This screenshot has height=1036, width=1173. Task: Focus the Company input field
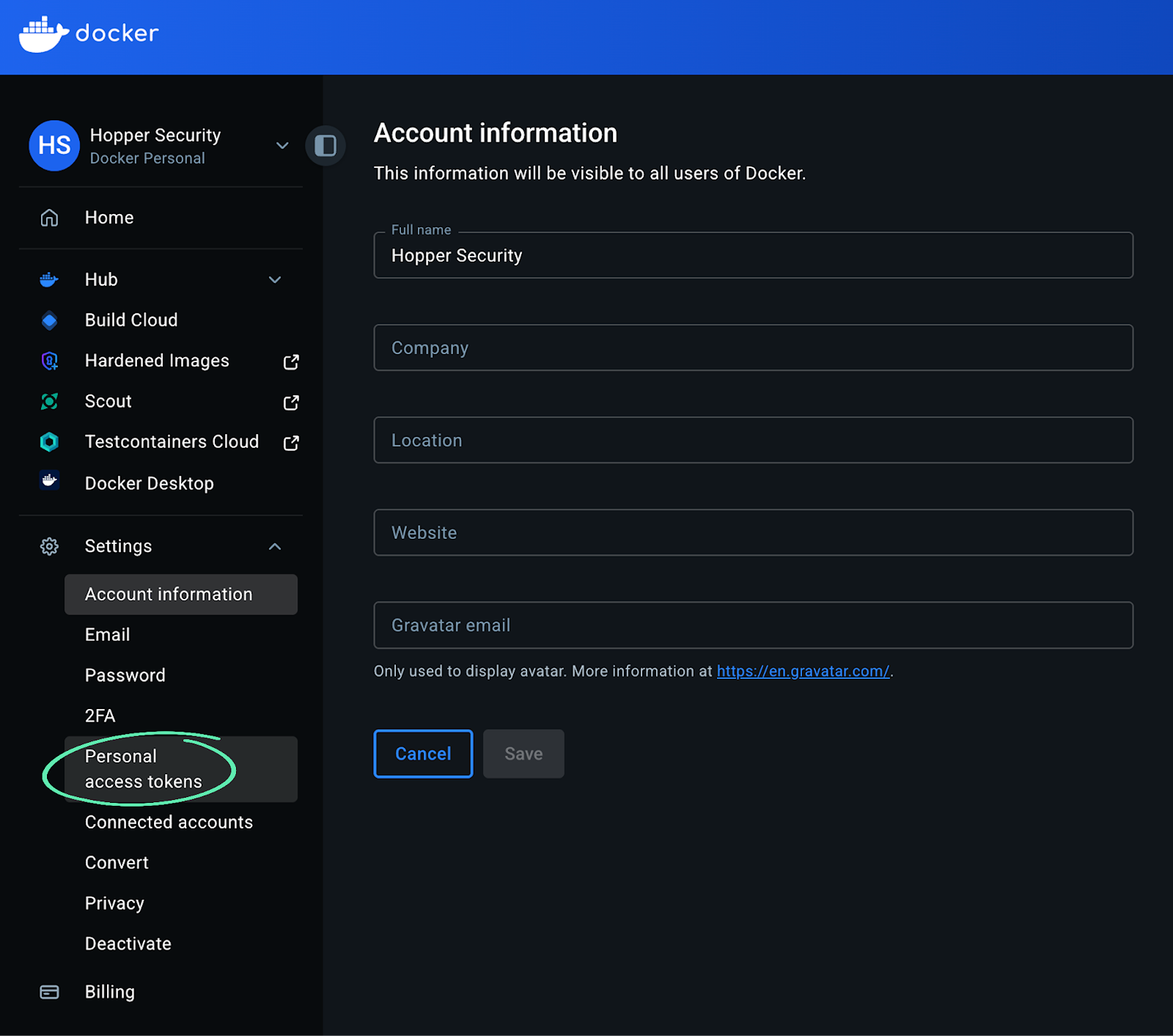tap(754, 348)
